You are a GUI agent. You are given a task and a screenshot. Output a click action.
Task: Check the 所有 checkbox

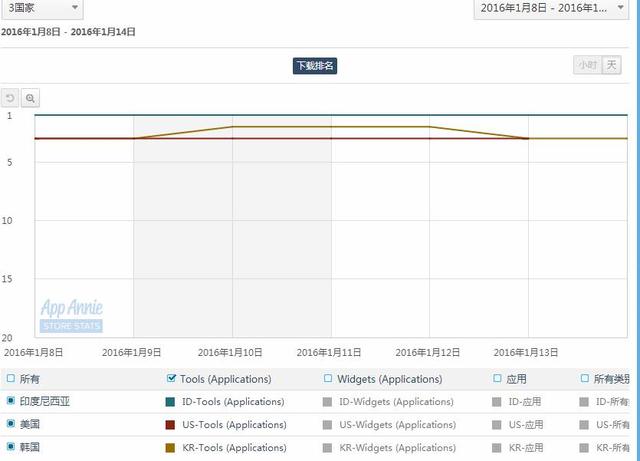[x=11, y=379]
